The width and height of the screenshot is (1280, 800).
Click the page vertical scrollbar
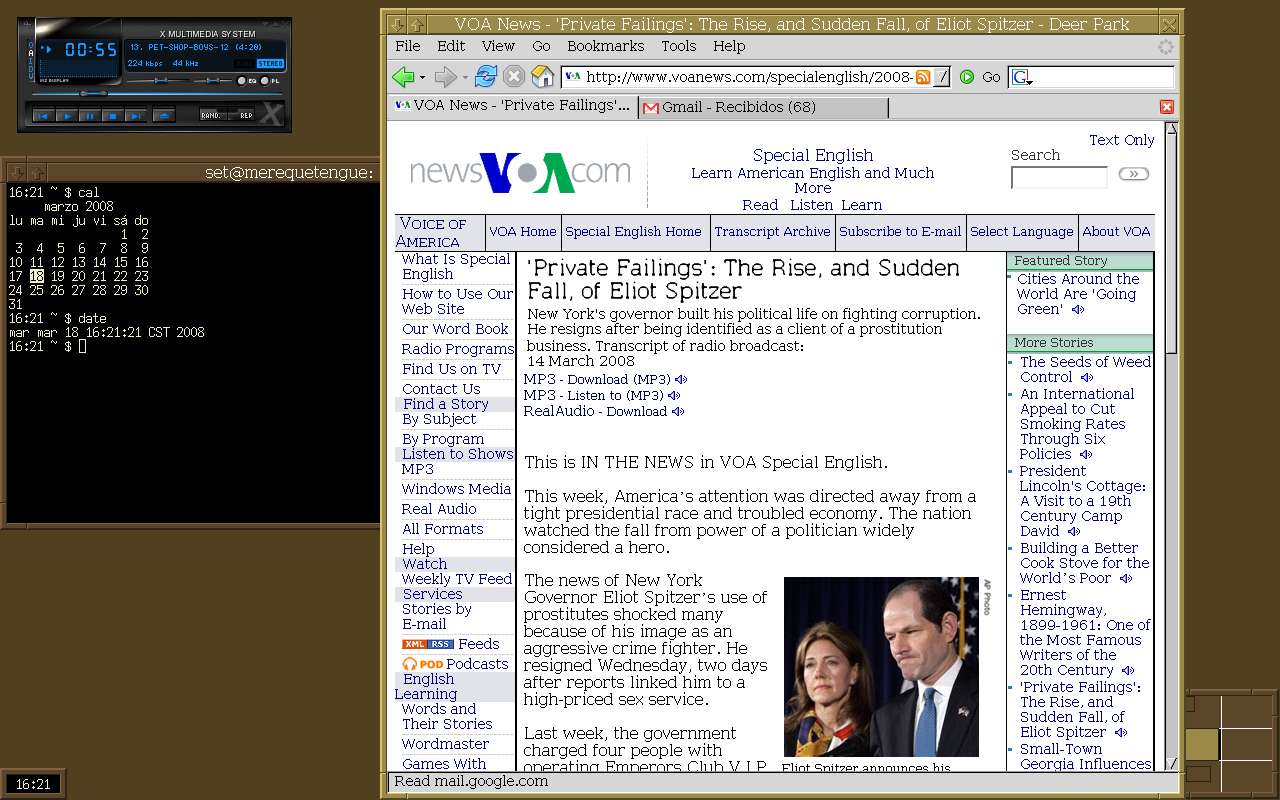1172,445
